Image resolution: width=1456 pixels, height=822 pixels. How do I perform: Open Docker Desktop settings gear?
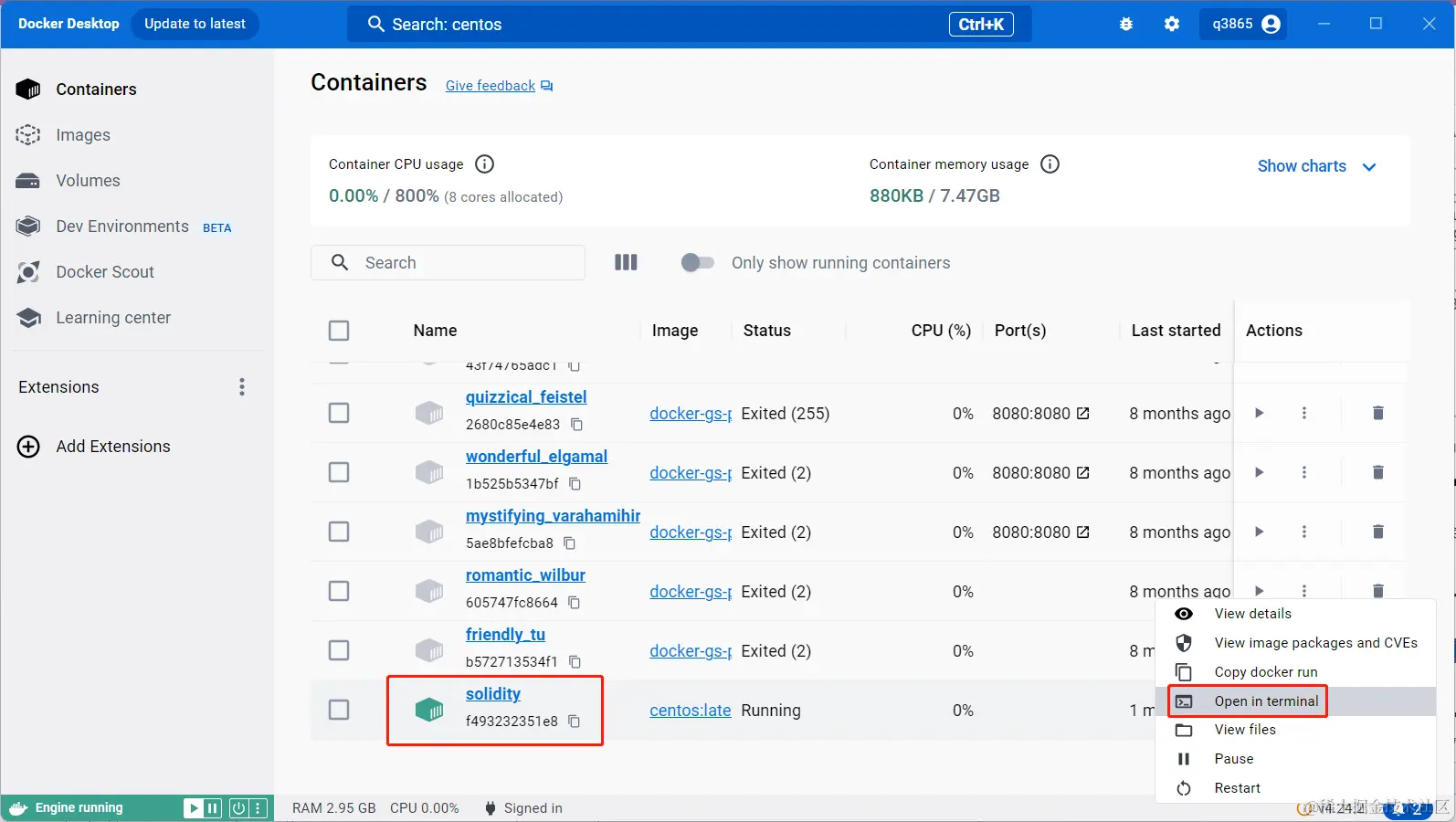(1172, 25)
